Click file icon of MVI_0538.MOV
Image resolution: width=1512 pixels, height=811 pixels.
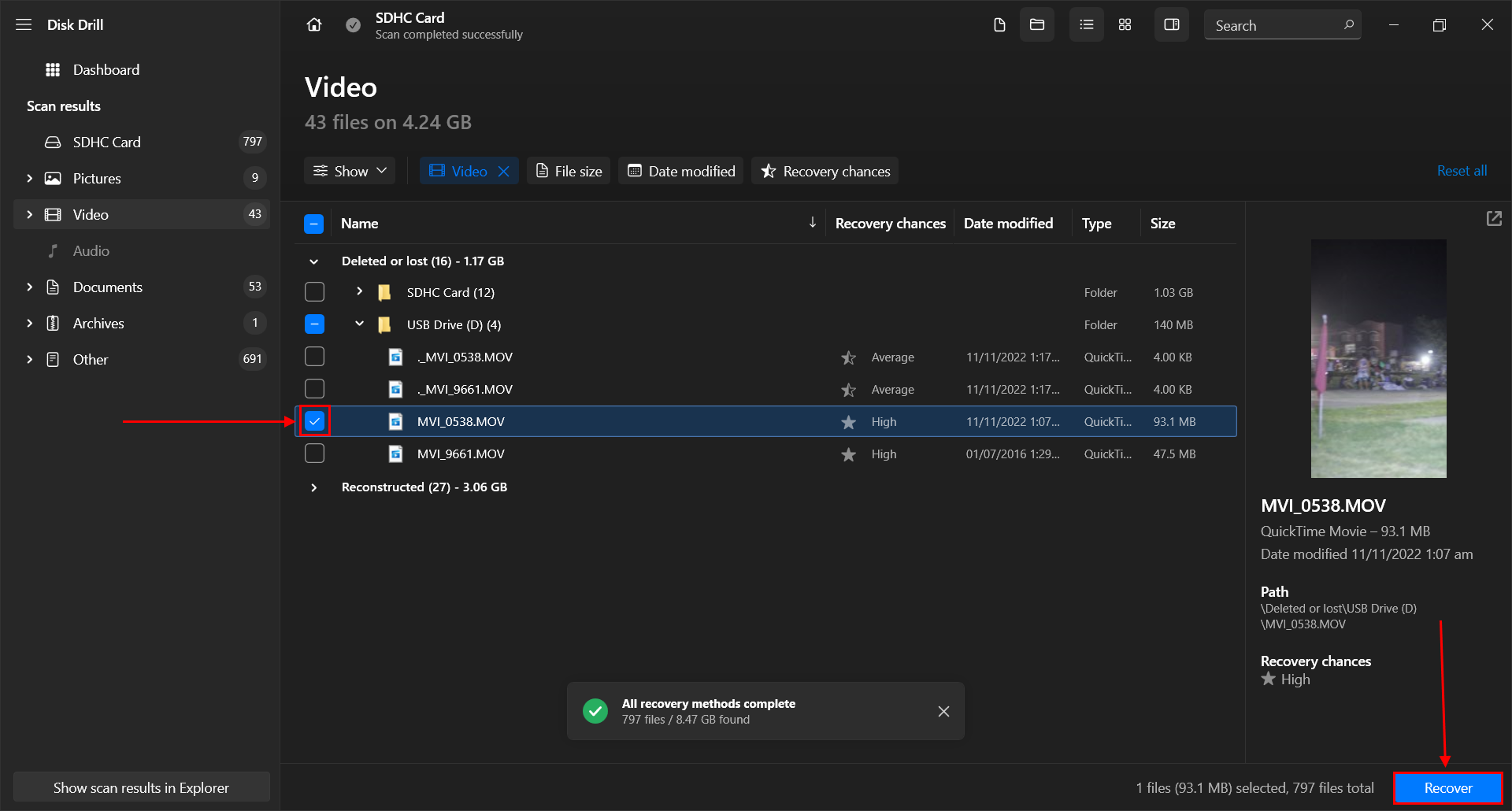(x=395, y=422)
